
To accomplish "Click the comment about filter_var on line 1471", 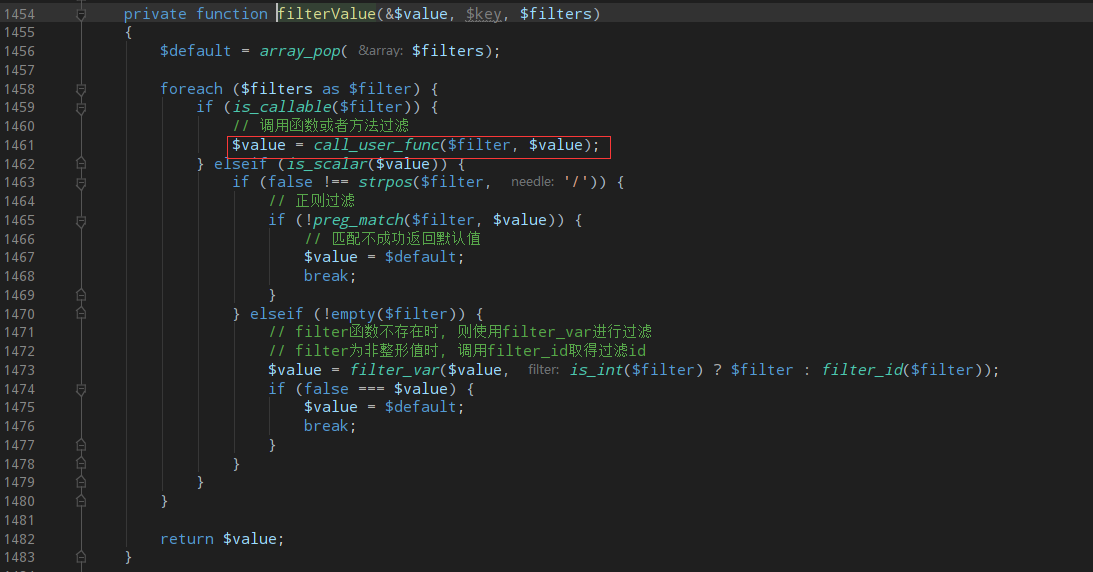I will click(x=460, y=332).
